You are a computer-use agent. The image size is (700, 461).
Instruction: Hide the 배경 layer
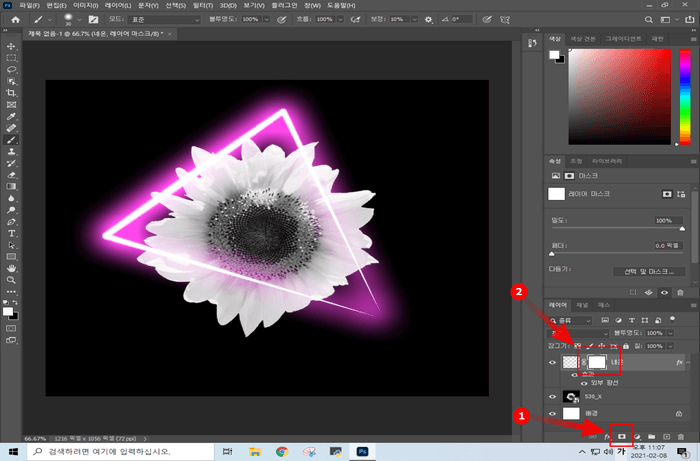click(552, 412)
